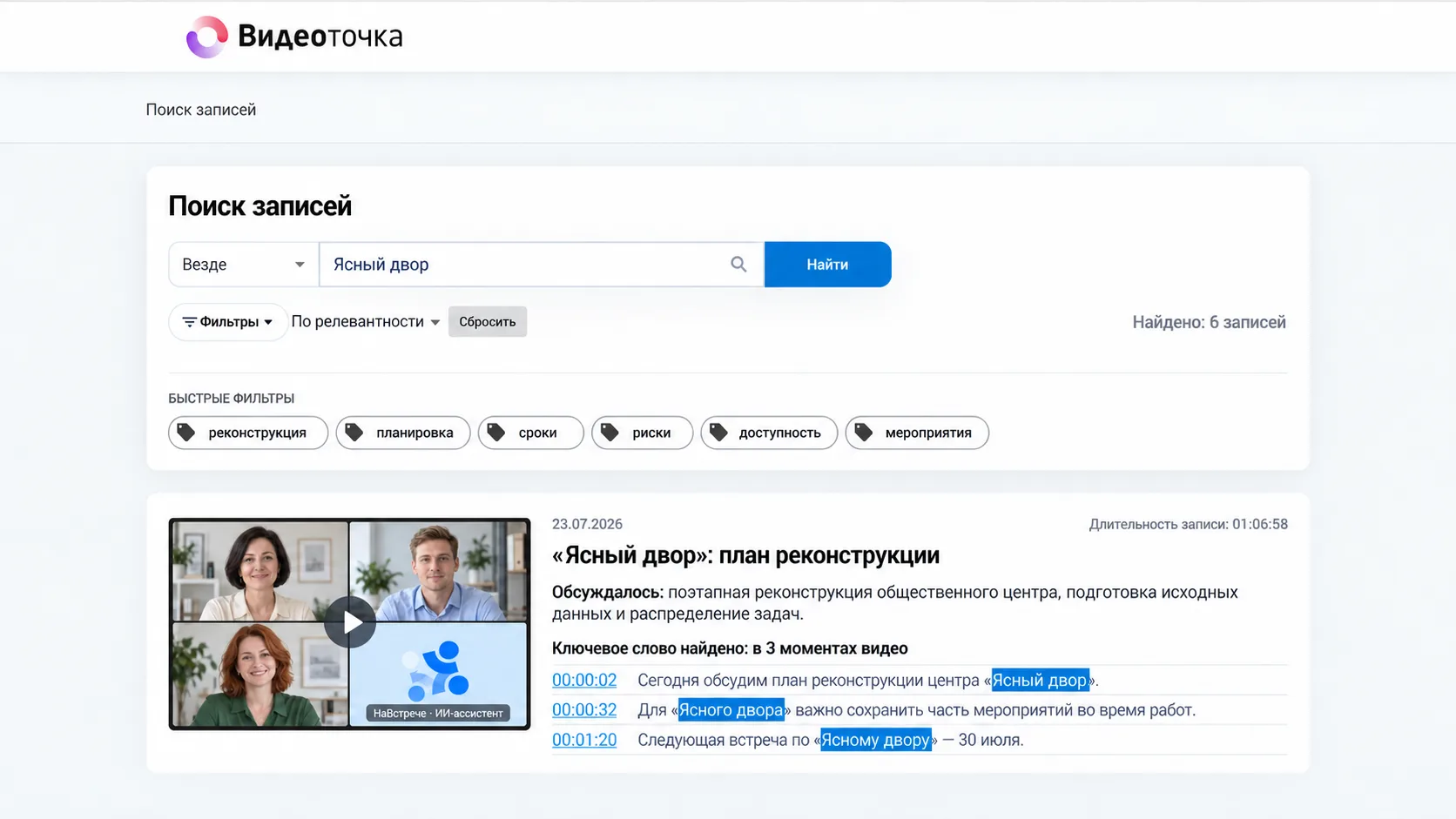1456x819 pixels.
Task: Click tag icon of мероприятия filter
Action: (x=864, y=433)
